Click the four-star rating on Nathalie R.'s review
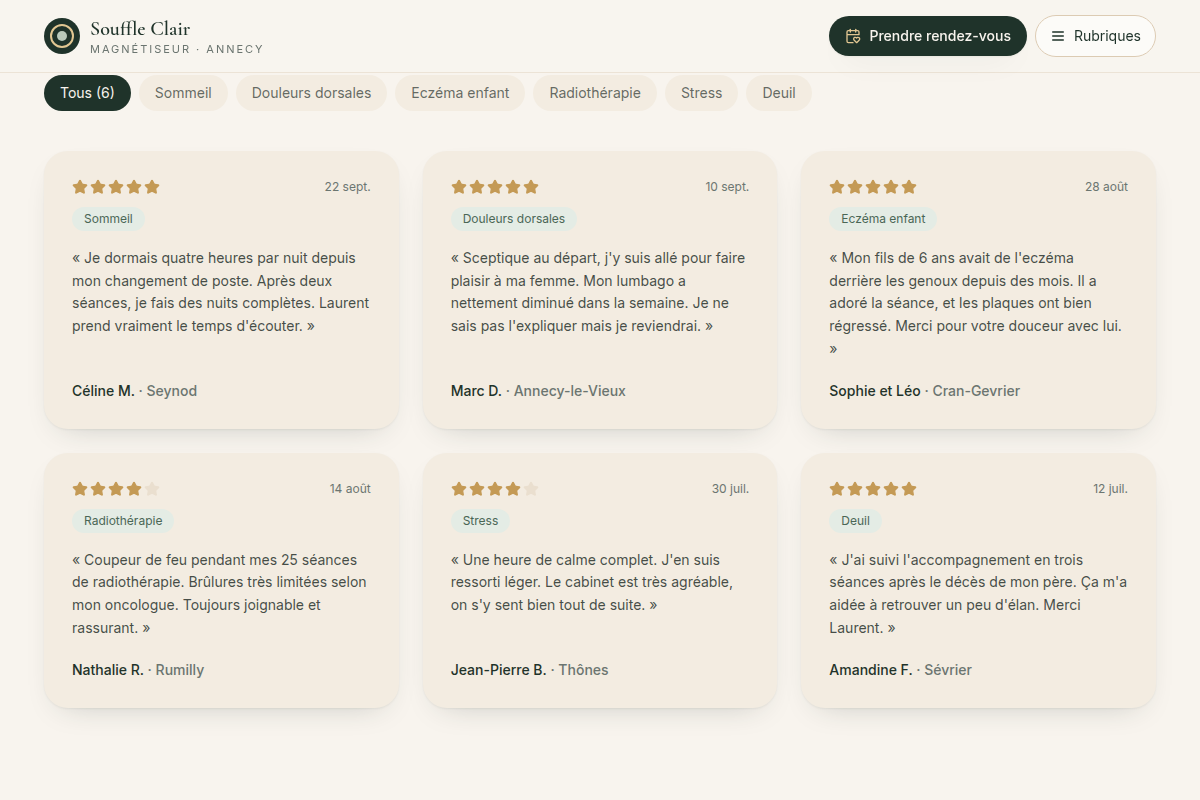Image resolution: width=1200 pixels, height=800 pixels. point(116,489)
